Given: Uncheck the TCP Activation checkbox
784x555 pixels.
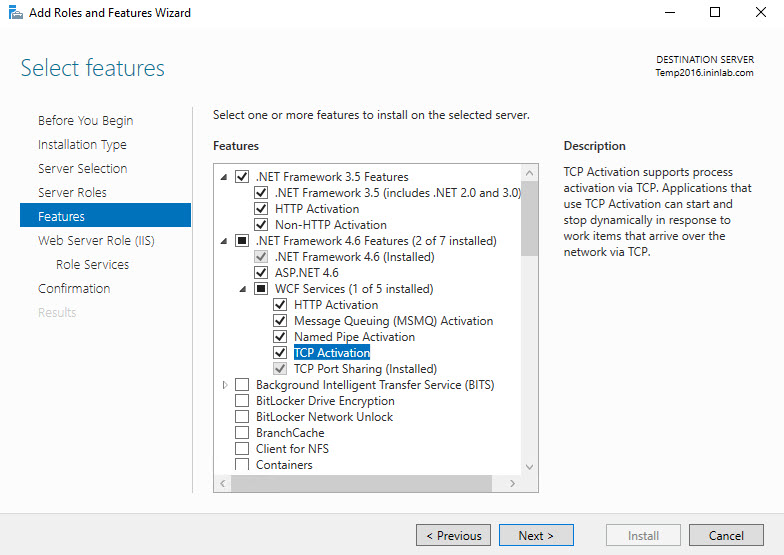Looking at the screenshot, I should pyautogui.click(x=281, y=353).
